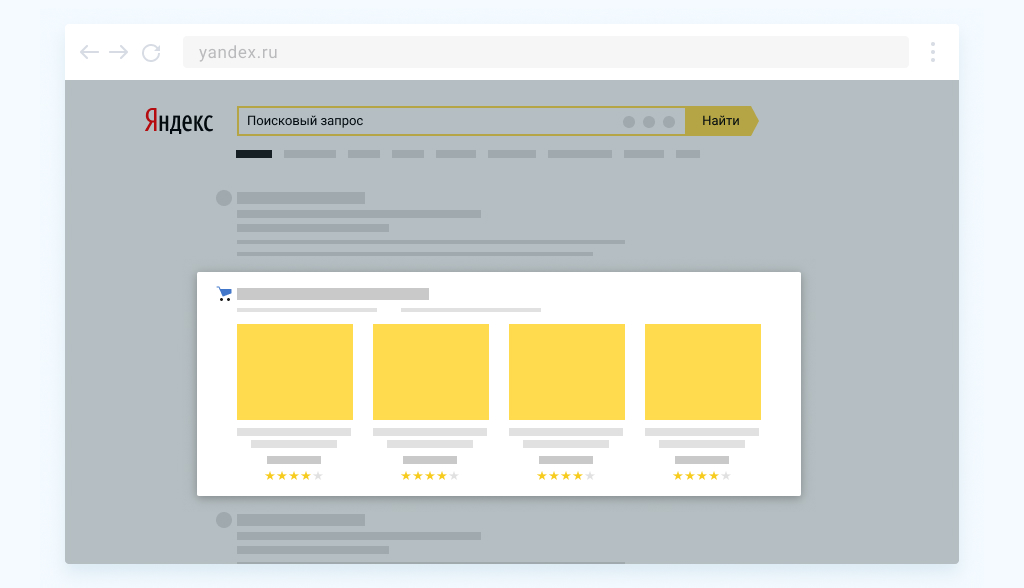Click the Поисковый запрос search field
The image size is (1024, 588).
pyautogui.click(x=461, y=121)
